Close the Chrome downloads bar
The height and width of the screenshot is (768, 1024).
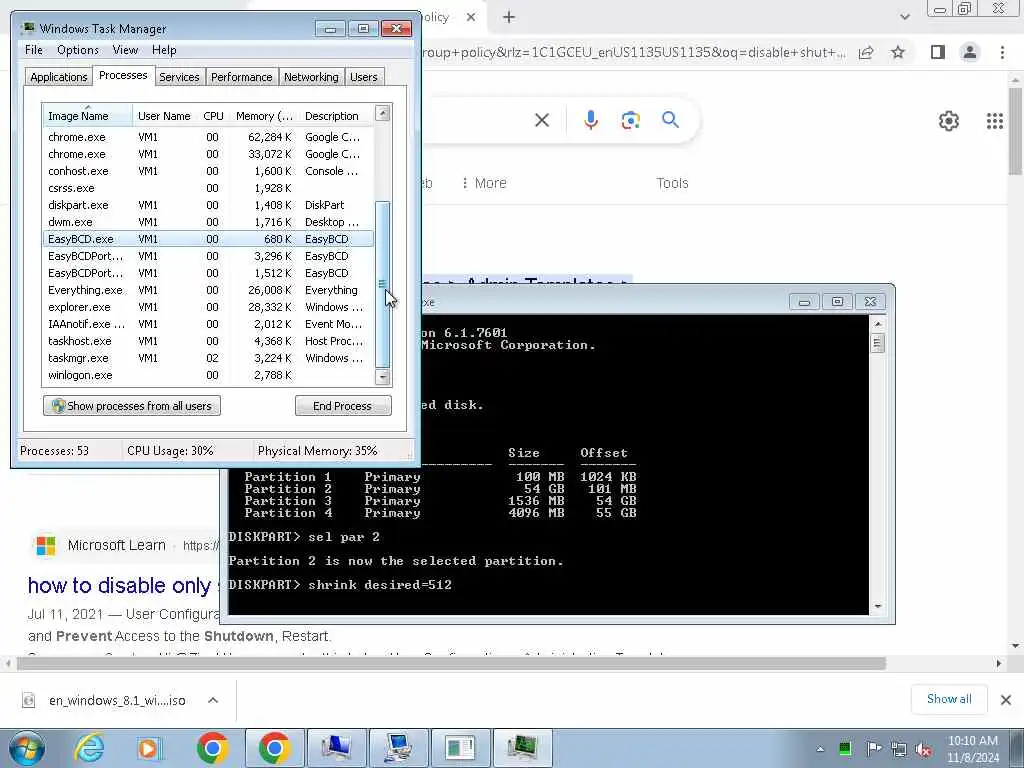(x=1006, y=700)
